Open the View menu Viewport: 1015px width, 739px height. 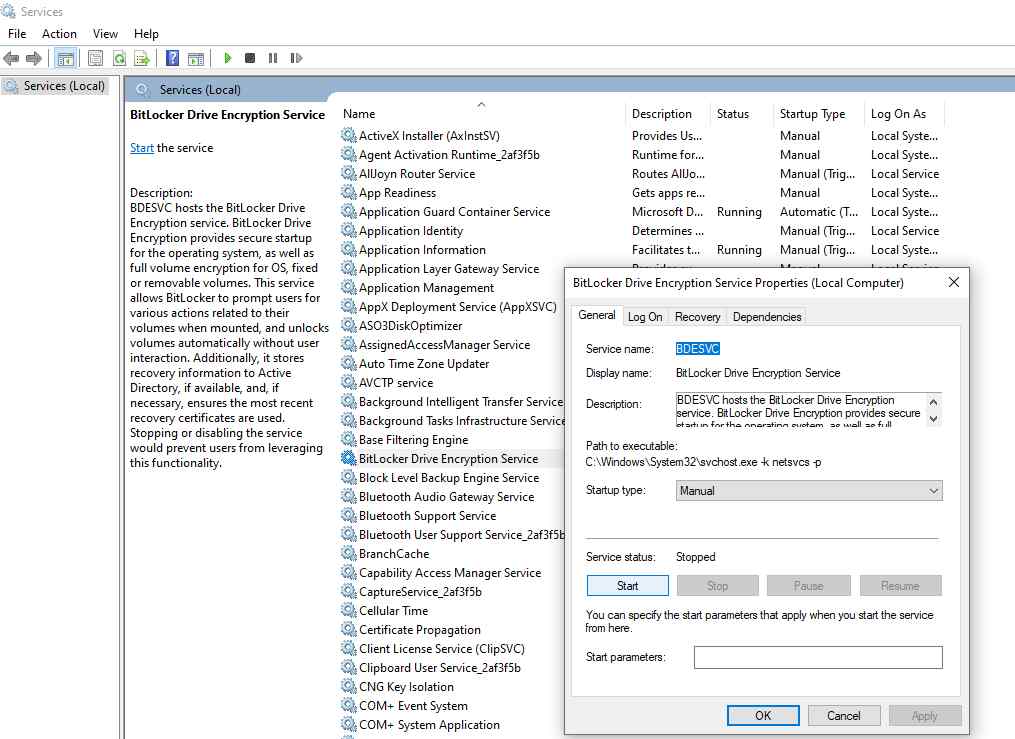pos(105,34)
